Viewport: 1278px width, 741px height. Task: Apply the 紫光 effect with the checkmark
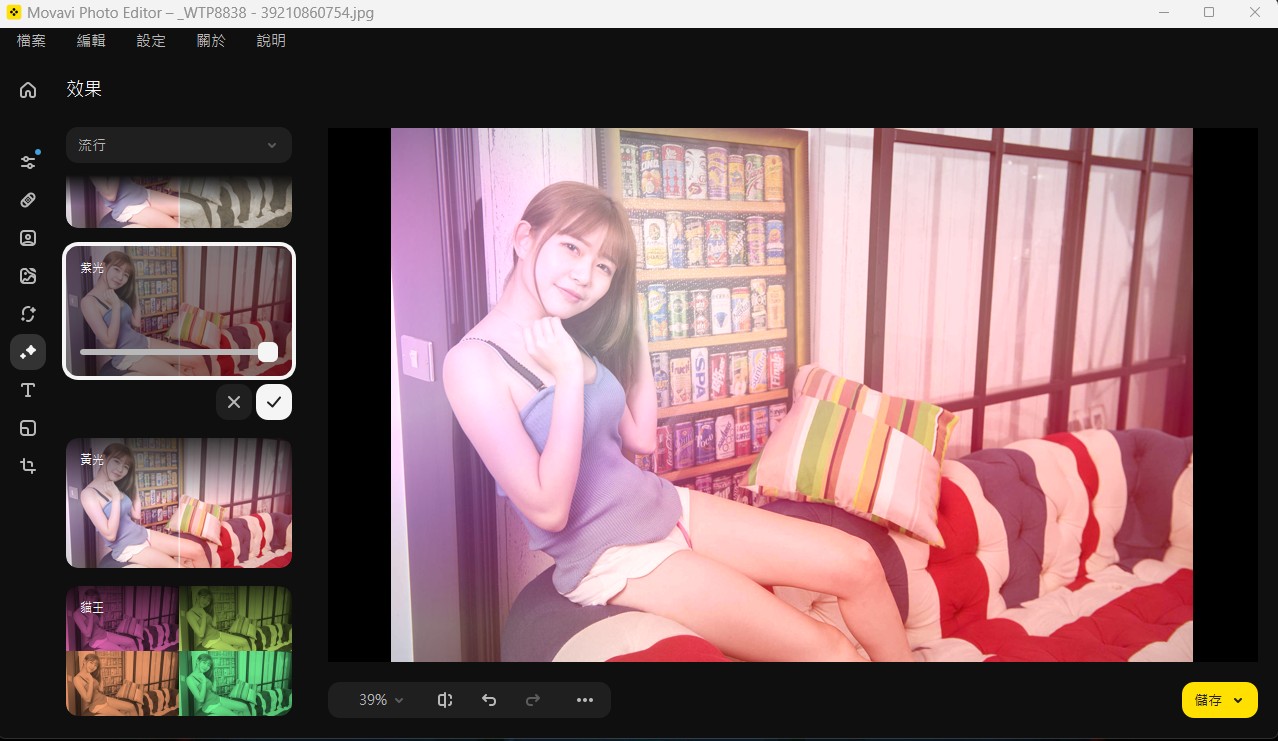[274, 402]
